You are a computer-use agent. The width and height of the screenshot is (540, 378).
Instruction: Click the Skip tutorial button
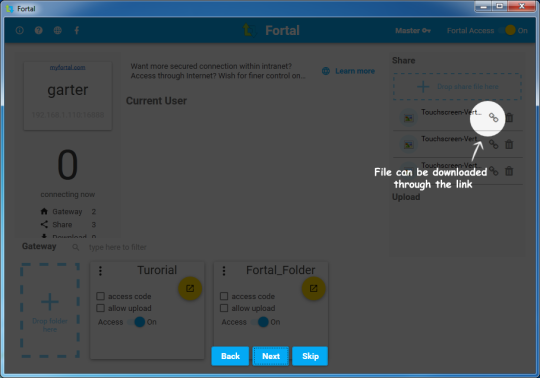[x=310, y=356]
